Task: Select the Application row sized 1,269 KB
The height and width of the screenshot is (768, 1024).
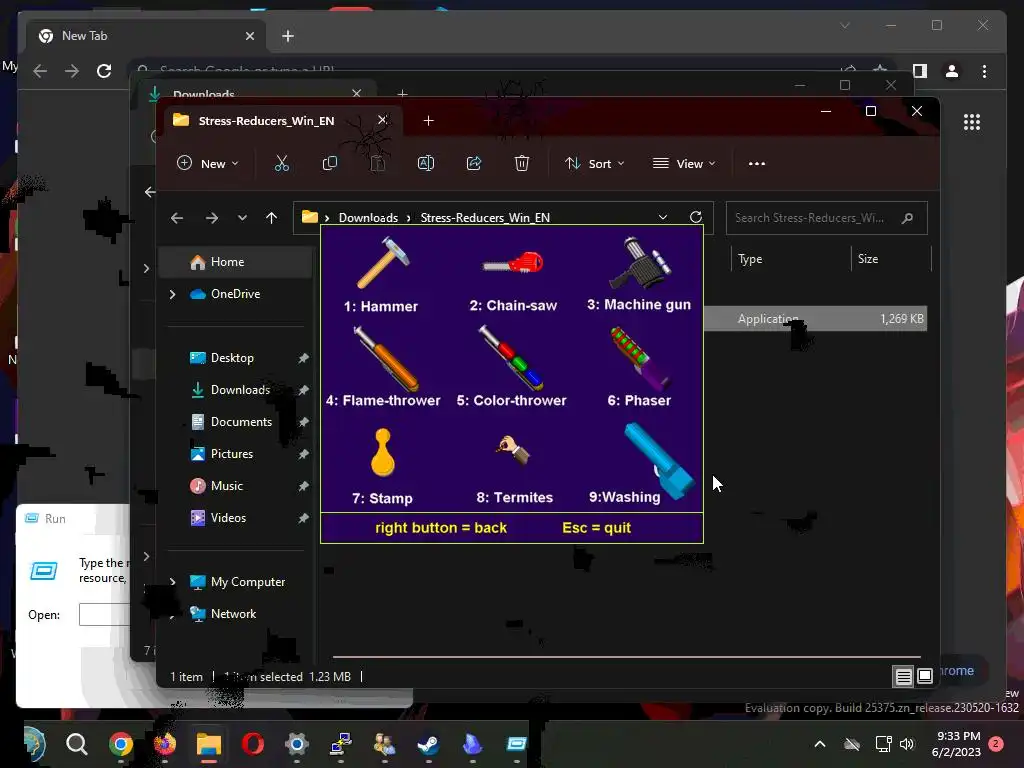Action: pos(815,319)
